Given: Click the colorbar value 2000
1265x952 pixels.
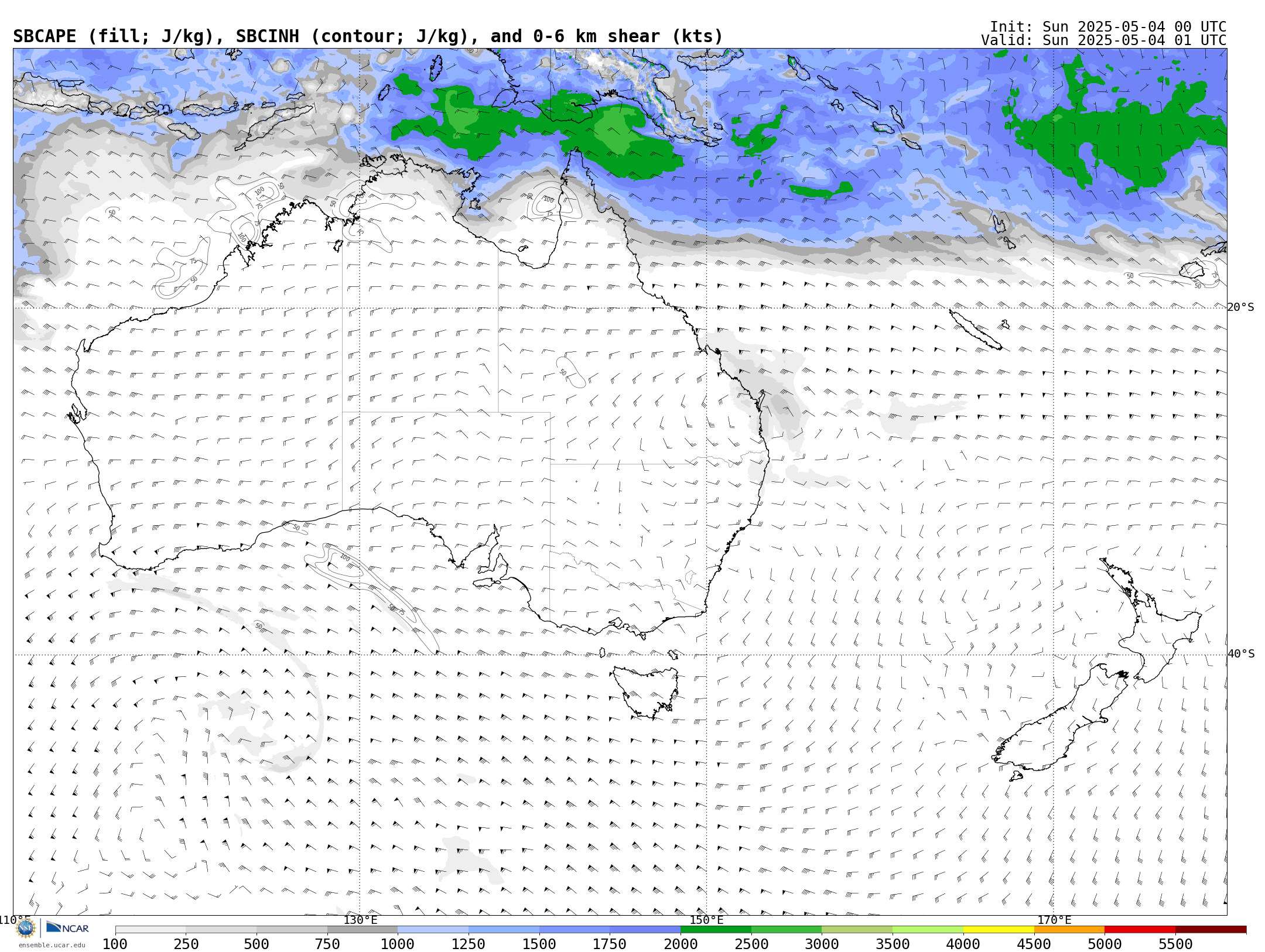Looking at the screenshot, I should point(681,944).
